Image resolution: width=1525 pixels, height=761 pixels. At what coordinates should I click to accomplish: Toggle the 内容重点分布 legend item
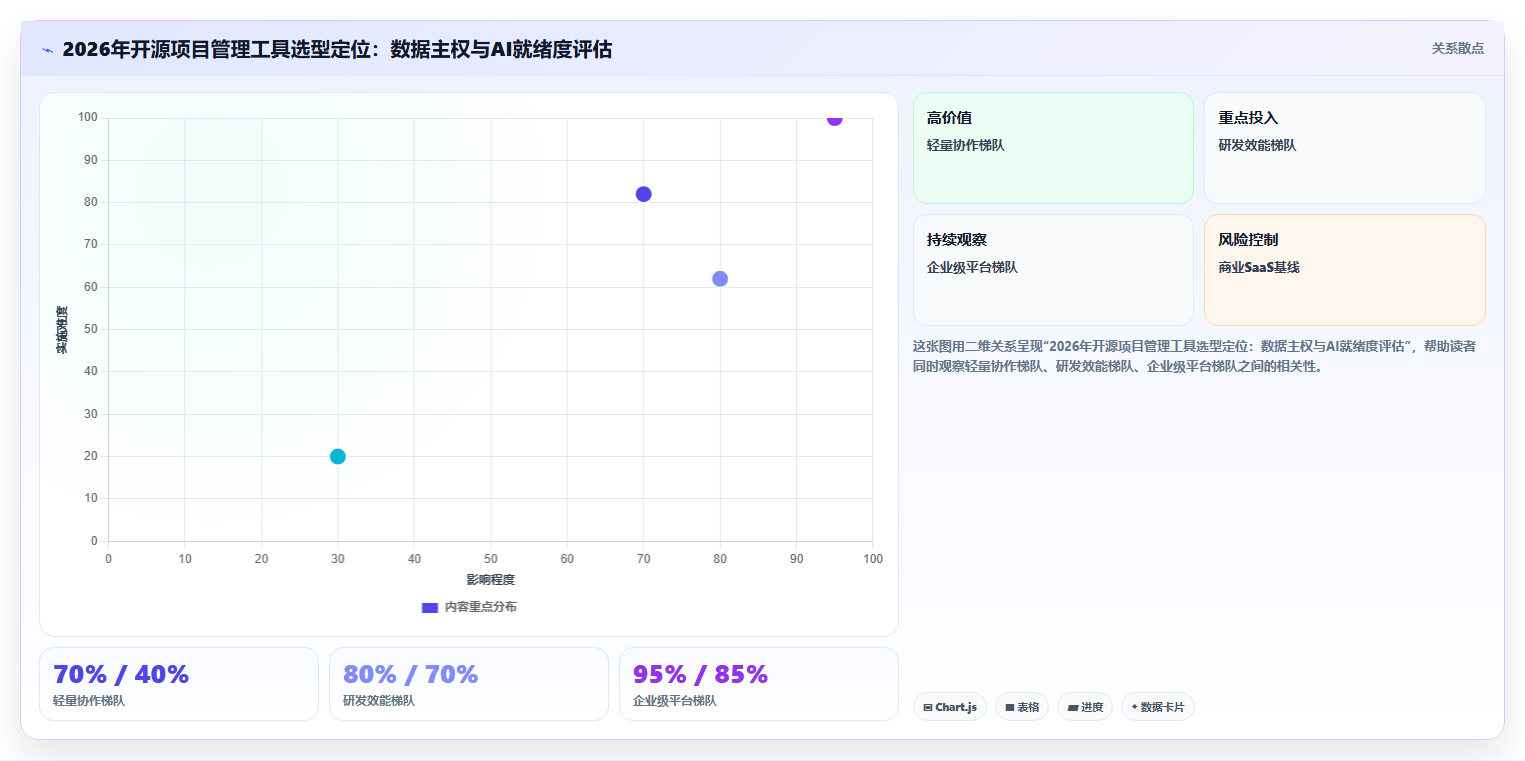point(469,607)
